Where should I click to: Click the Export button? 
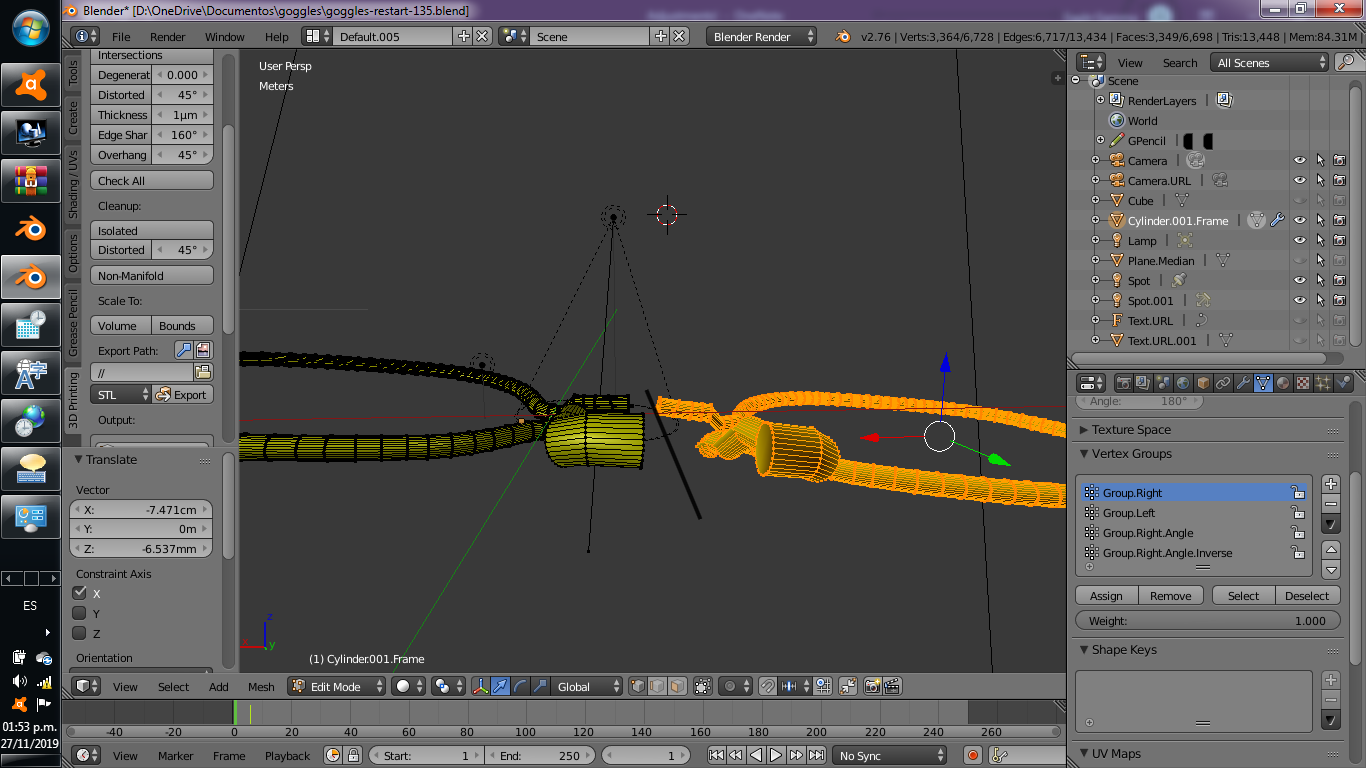pos(182,395)
